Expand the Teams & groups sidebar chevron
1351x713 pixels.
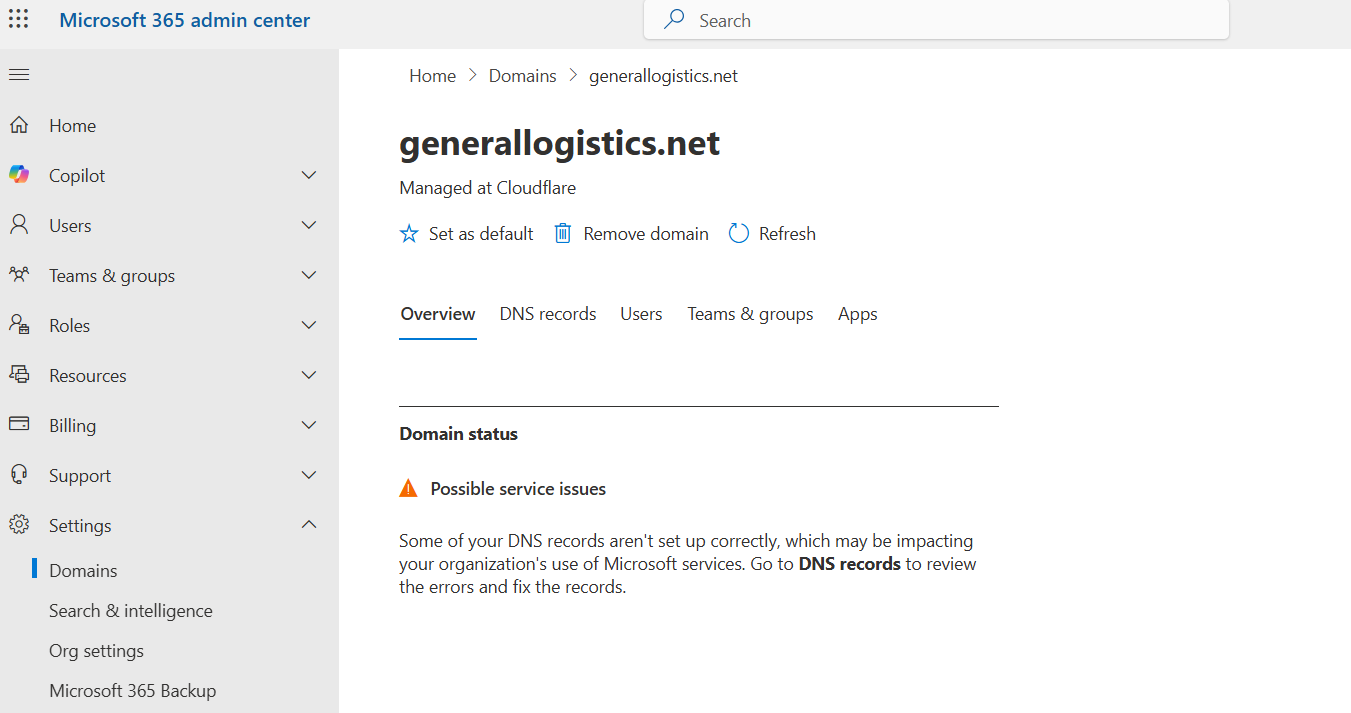(x=309, y=275)
